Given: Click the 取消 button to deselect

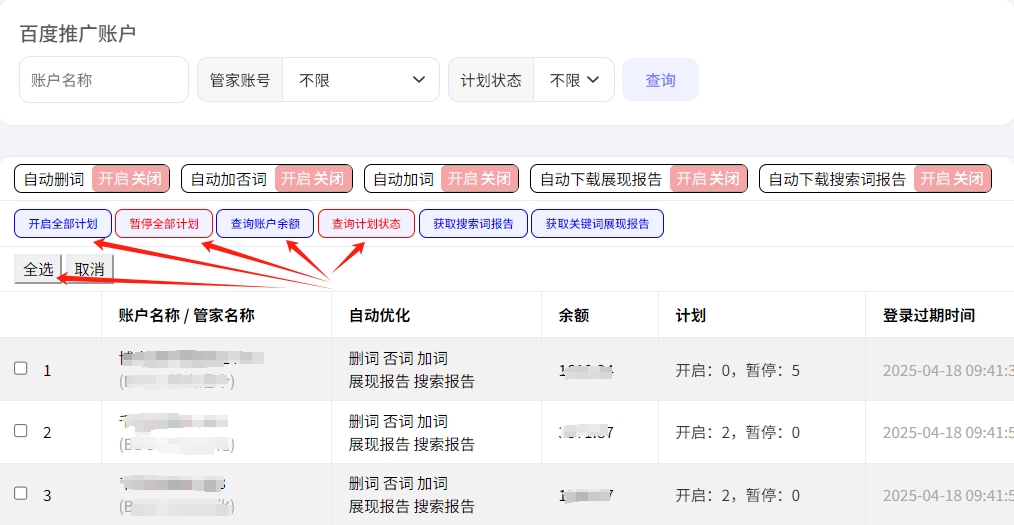Looking at the screenshot, I should point(89,269).
